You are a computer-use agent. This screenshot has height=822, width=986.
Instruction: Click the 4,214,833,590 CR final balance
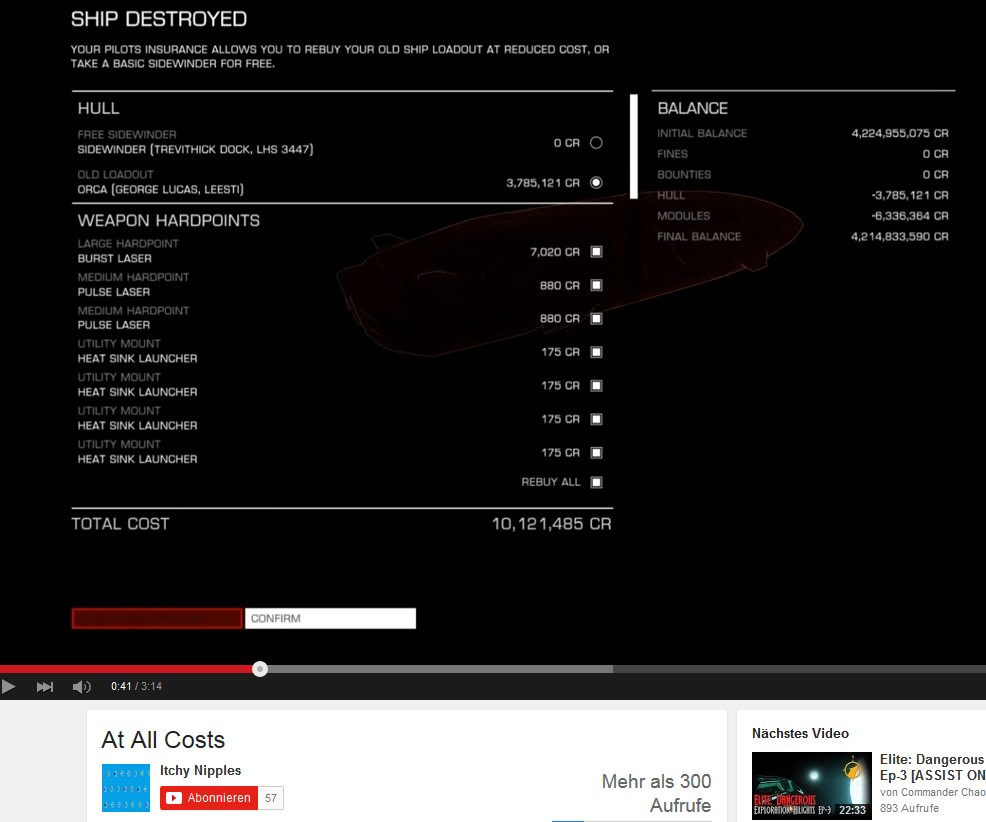[x=900, y=236]
